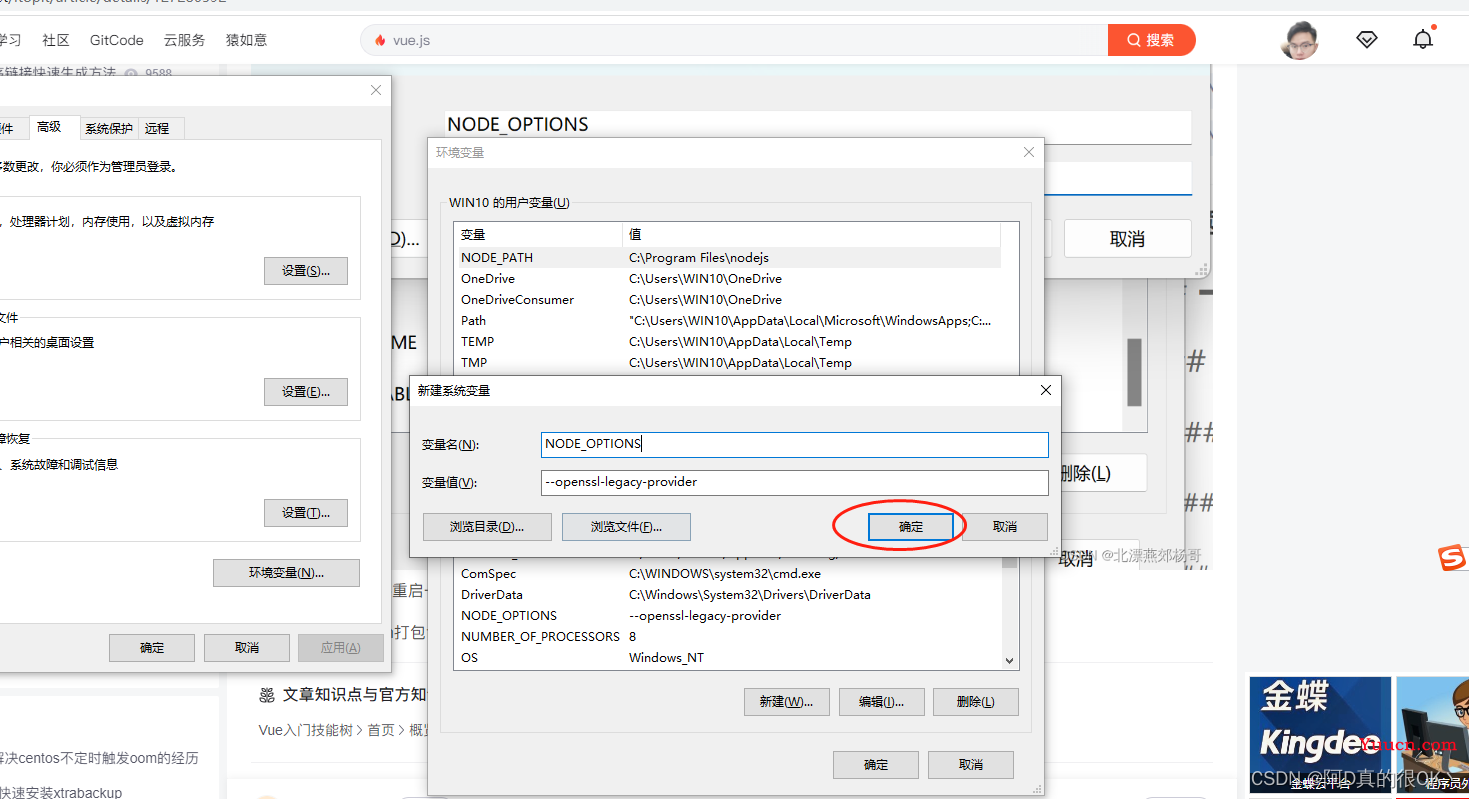Click the 浏览文件(F)... button

click(626, 527)
